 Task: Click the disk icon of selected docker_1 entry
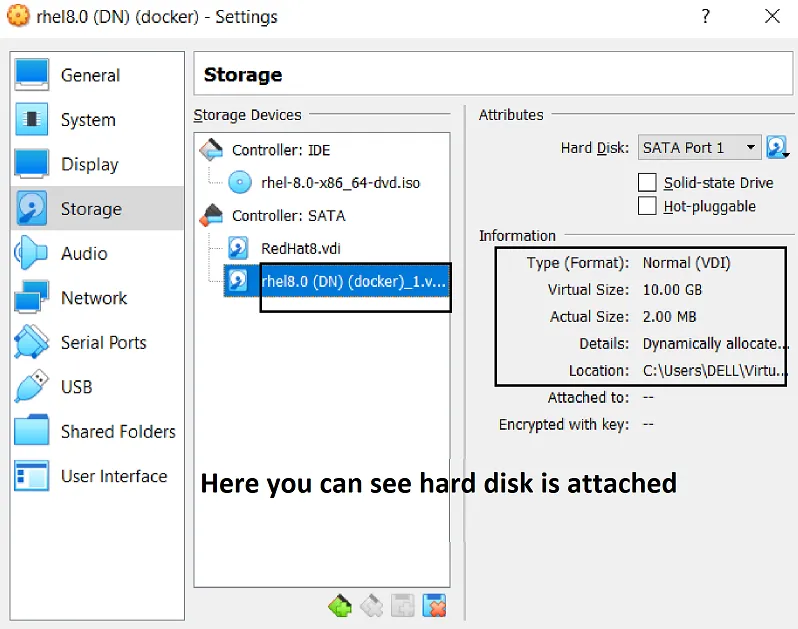[x=238, y=281]
